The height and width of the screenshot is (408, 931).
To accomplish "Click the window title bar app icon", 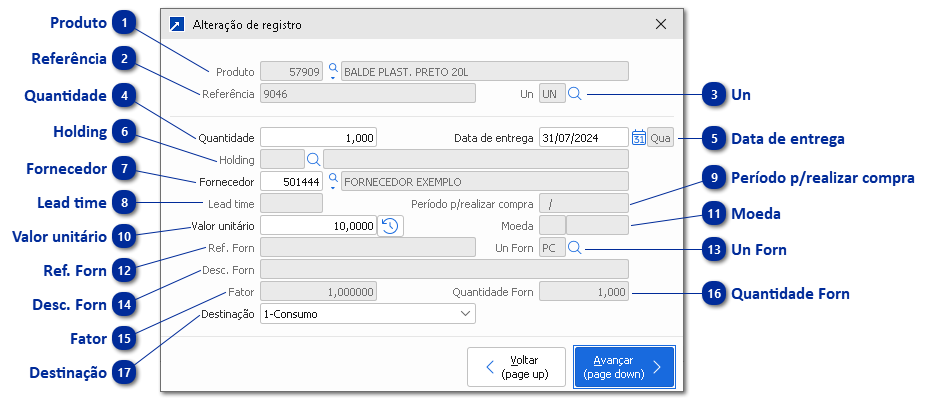I will (177, 24).
